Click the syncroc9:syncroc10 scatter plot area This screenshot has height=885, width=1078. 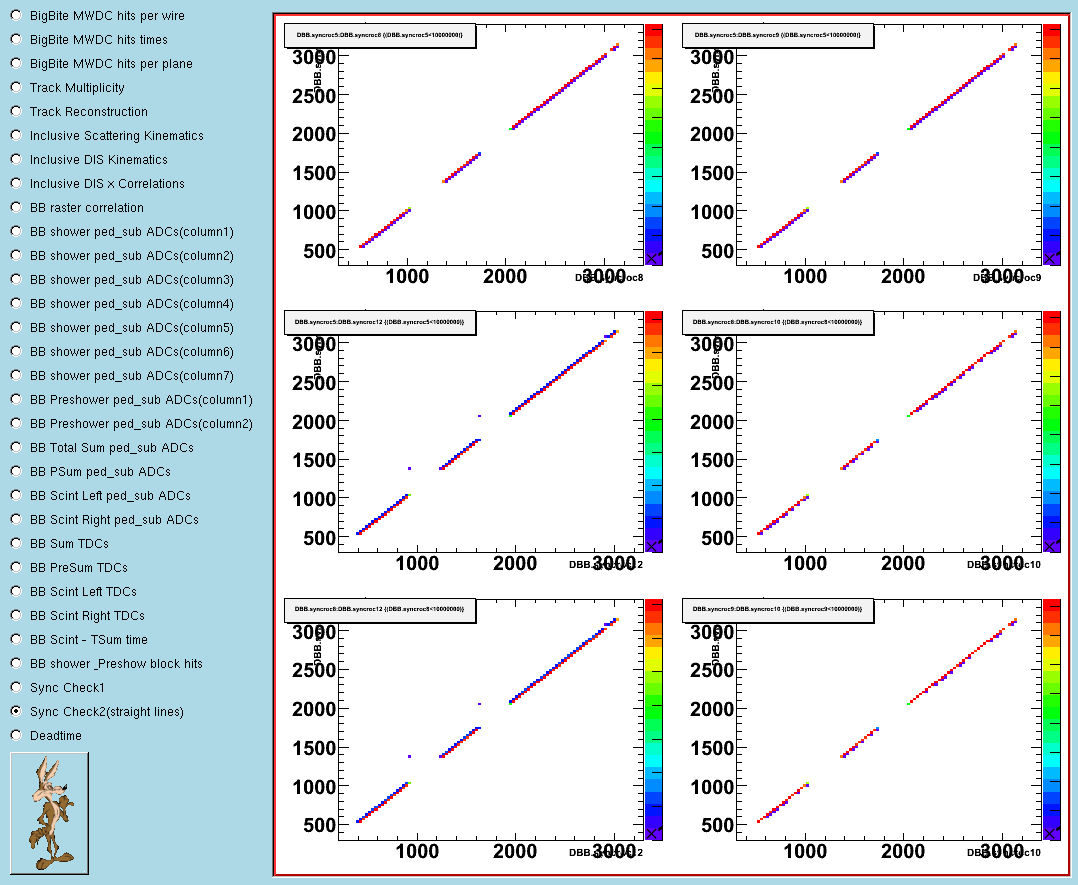(x=890, y=719)
